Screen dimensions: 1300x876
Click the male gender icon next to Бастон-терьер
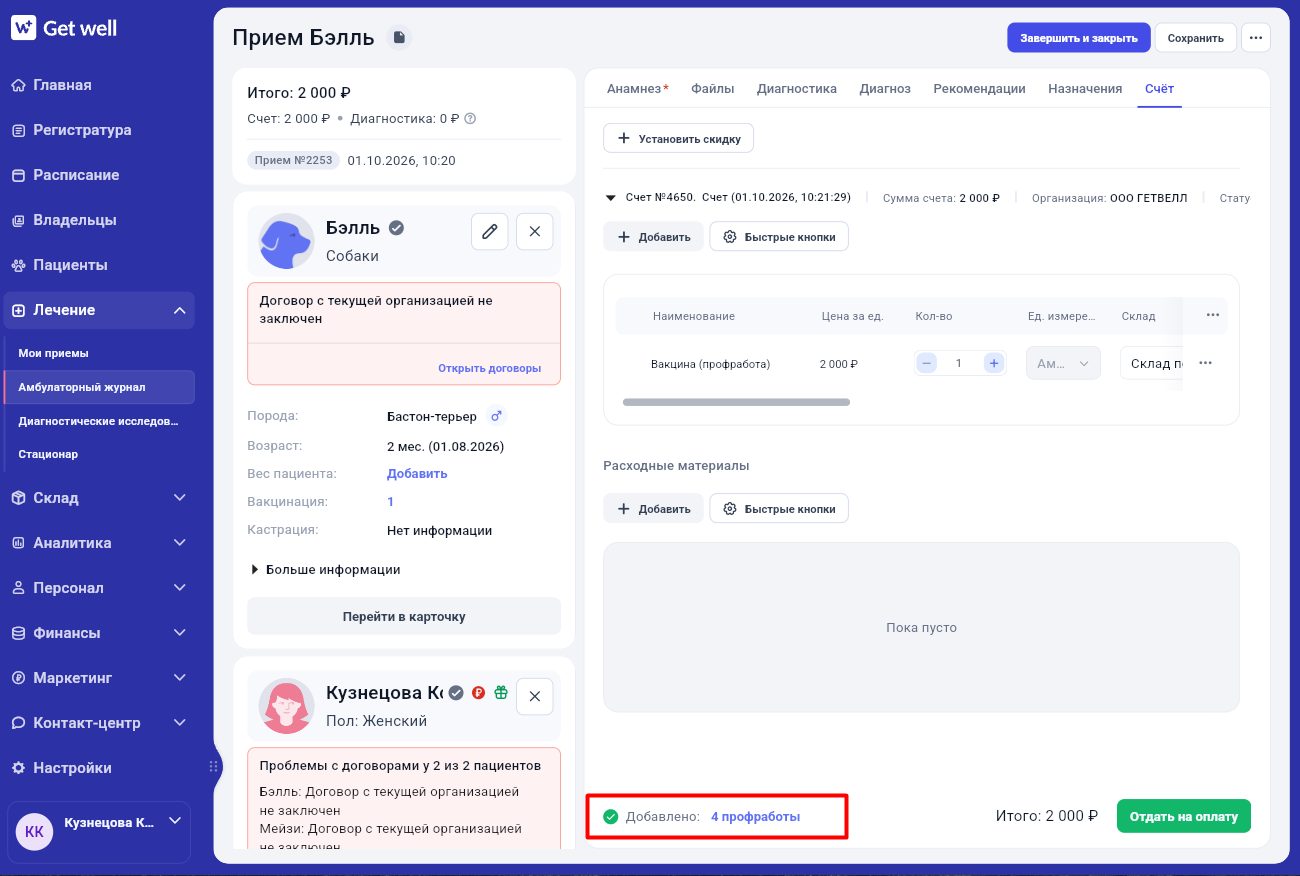[x=496, y=416]
